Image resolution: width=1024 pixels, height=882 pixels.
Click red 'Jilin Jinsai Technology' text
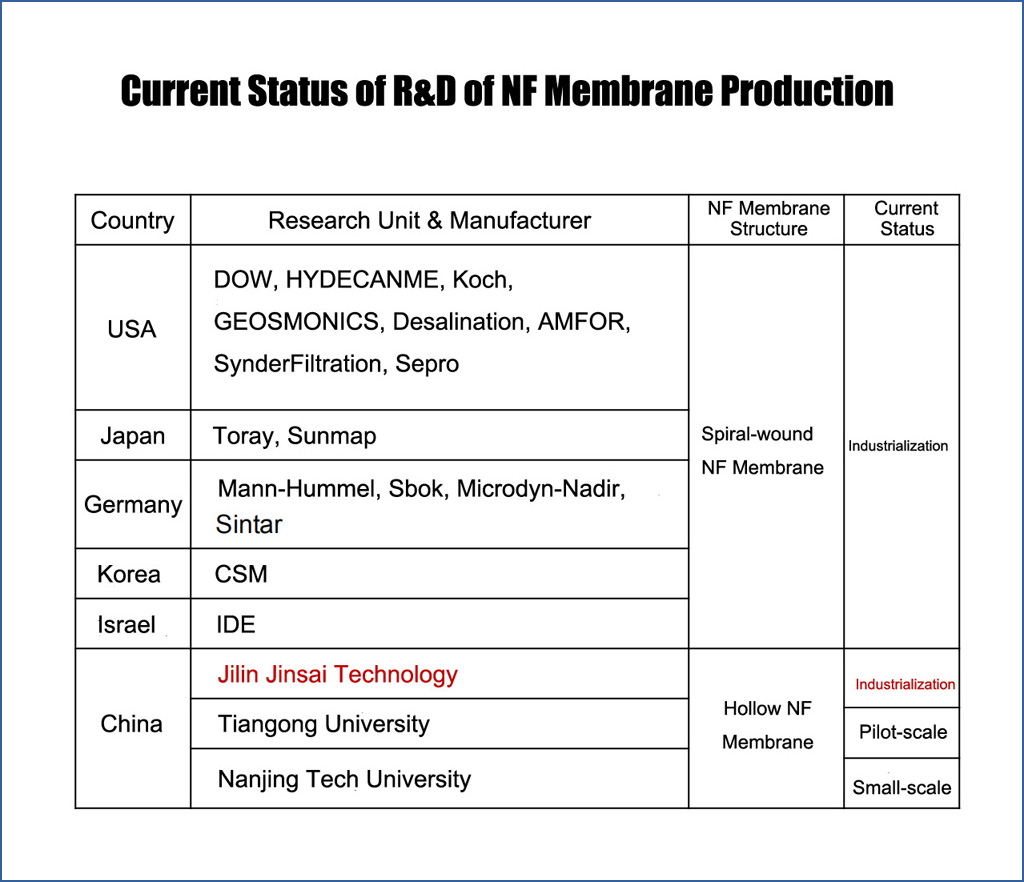coord(338,674)
